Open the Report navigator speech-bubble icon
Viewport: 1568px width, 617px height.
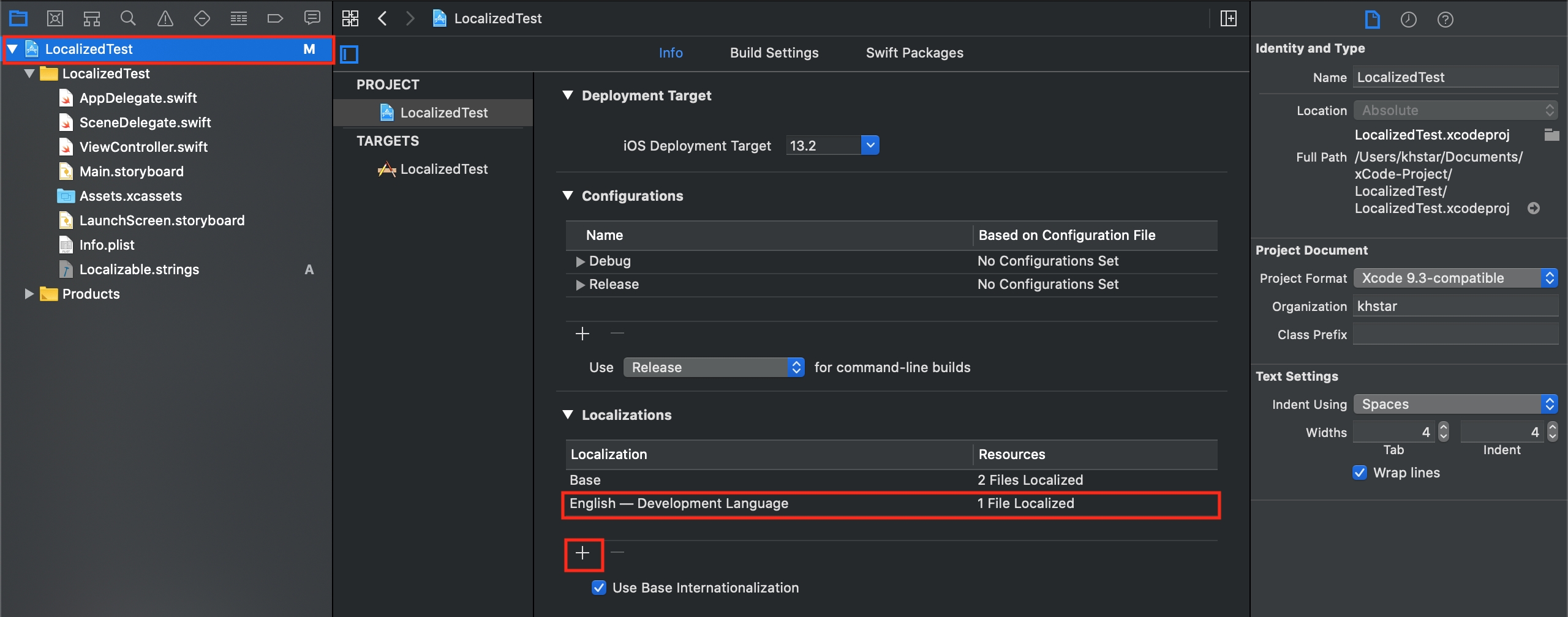click(x=312, y=18)
